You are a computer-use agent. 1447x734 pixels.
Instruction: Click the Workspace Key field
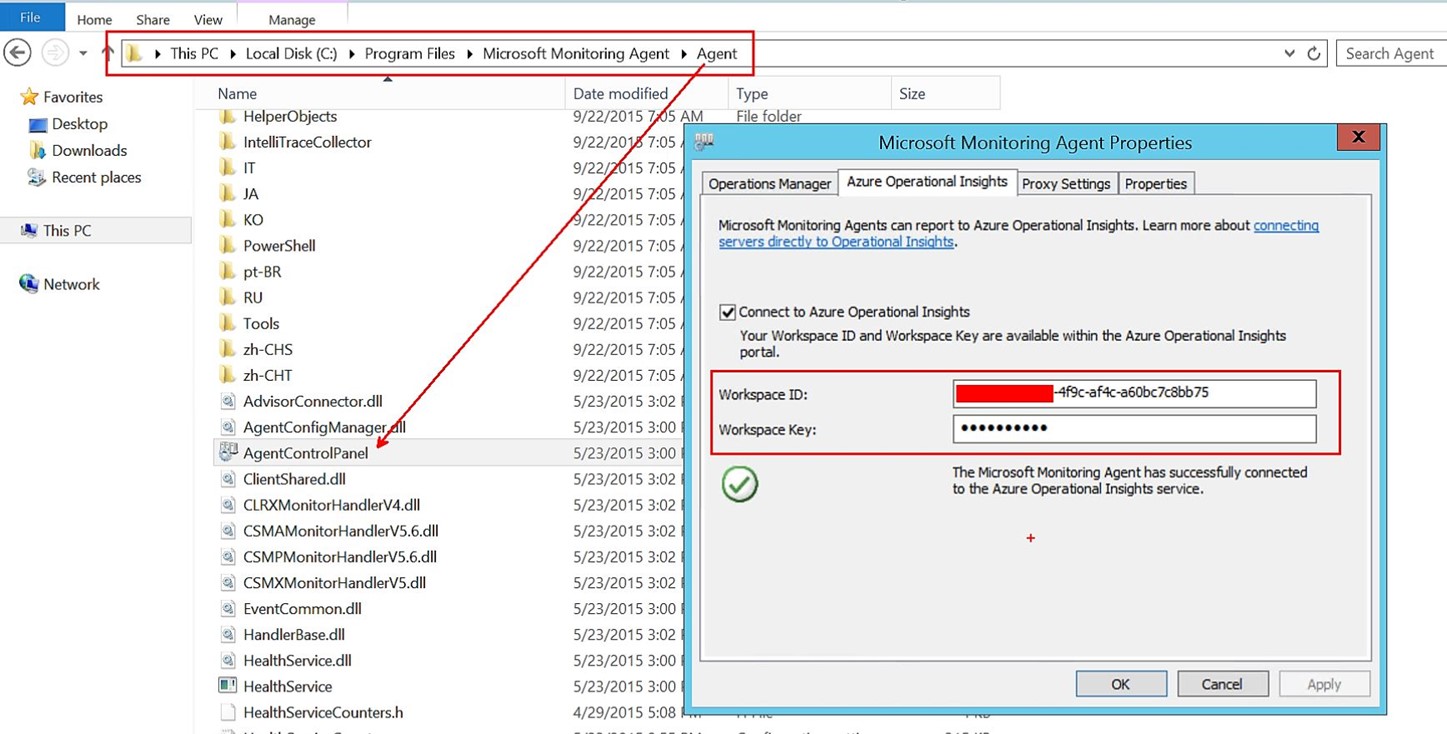(1134, 429)
